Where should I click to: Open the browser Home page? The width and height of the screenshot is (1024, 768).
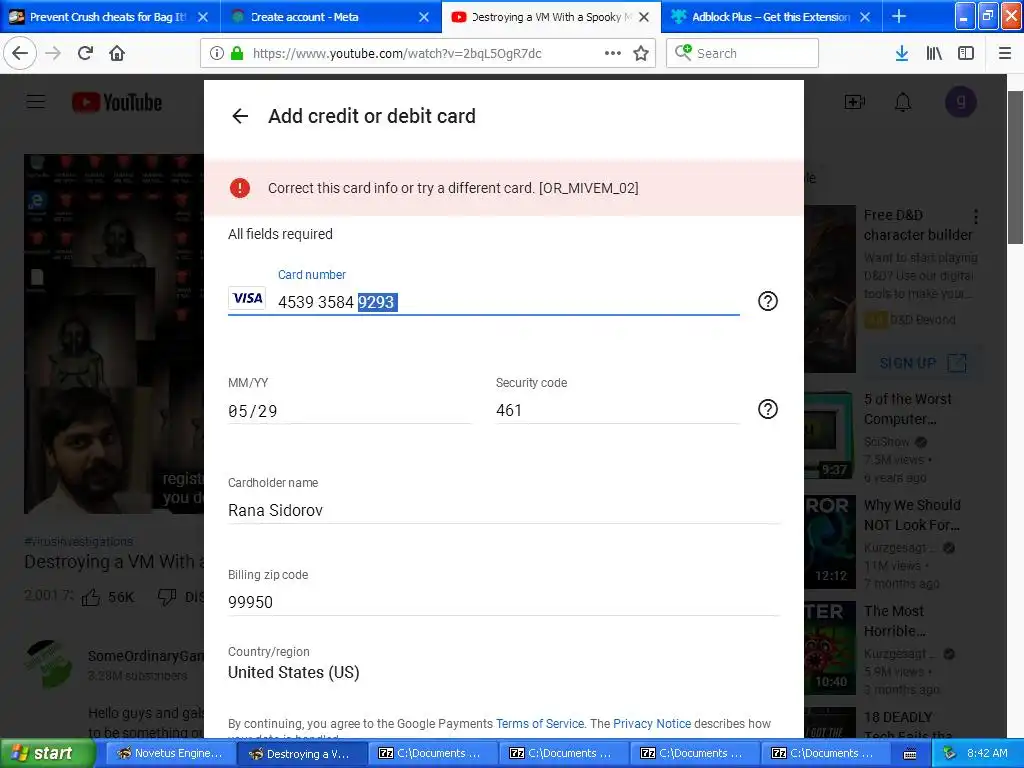117,53
